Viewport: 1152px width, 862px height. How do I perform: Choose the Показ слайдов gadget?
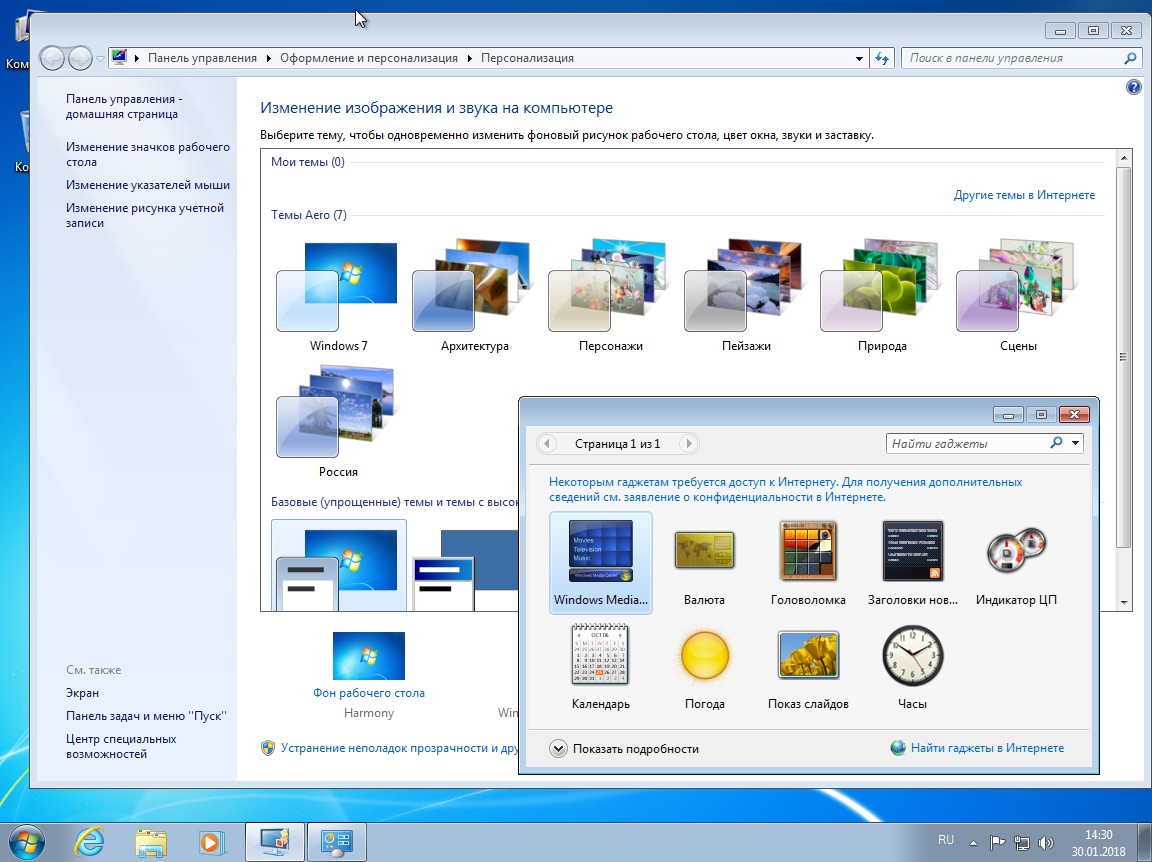807,667
